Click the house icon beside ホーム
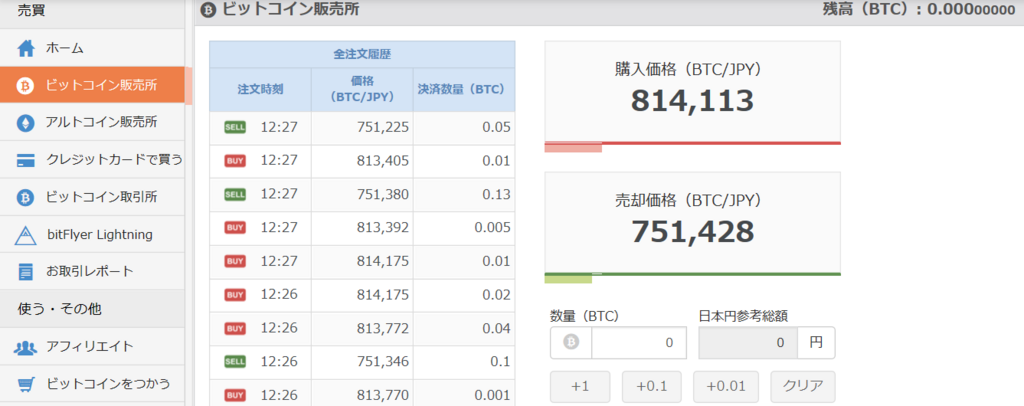1024x406 pixels. tap(25, 48)
